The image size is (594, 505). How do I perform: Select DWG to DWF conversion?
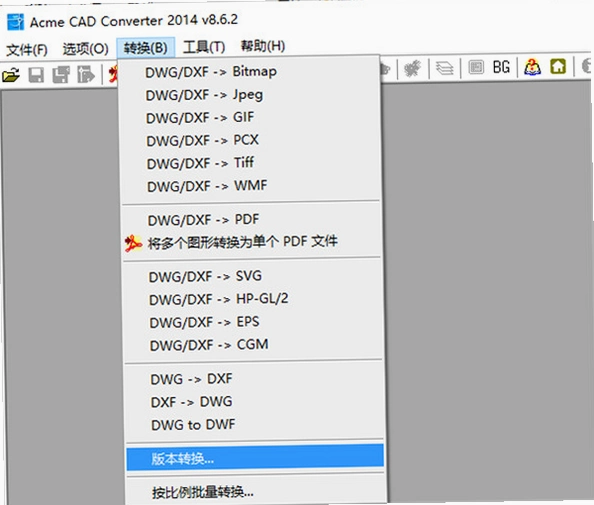pos(255,424)
